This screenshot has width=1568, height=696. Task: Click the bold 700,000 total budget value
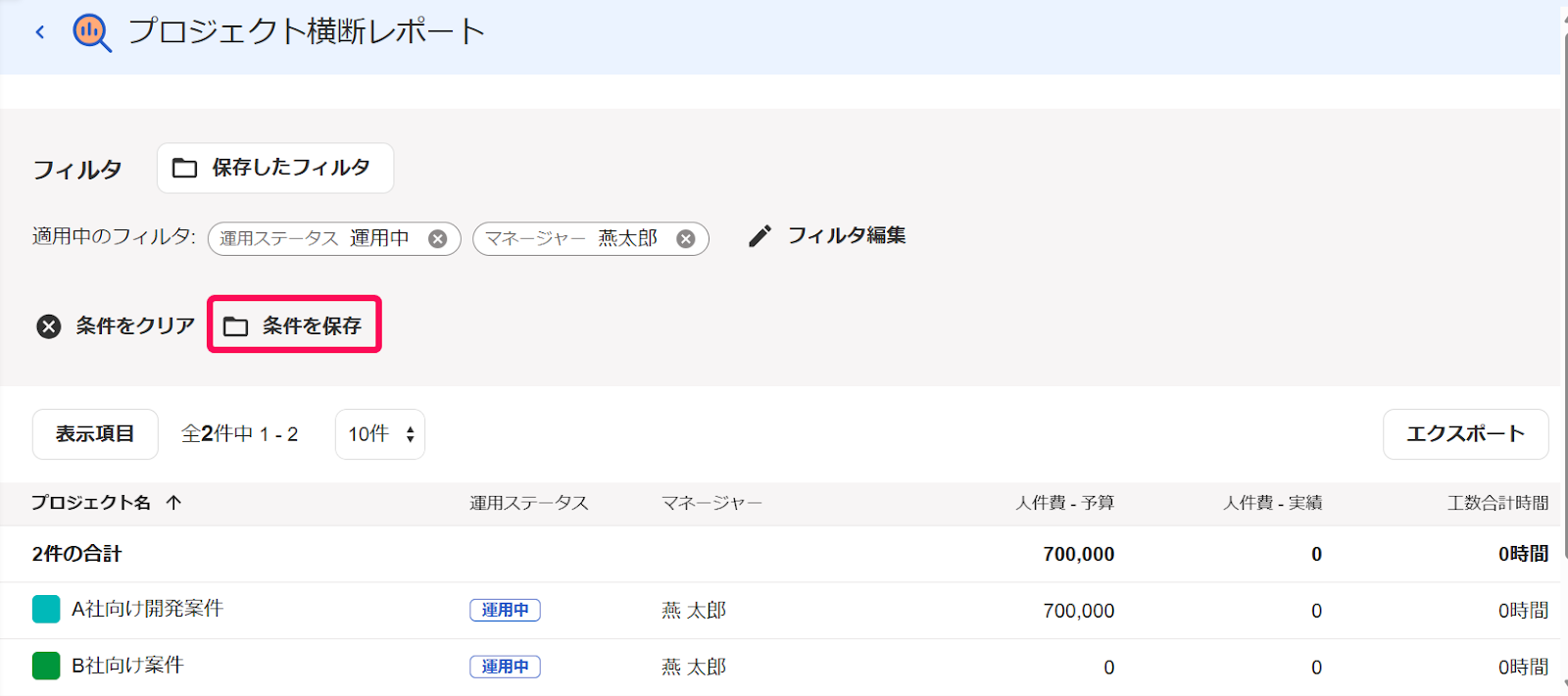tap(1079, 554)
